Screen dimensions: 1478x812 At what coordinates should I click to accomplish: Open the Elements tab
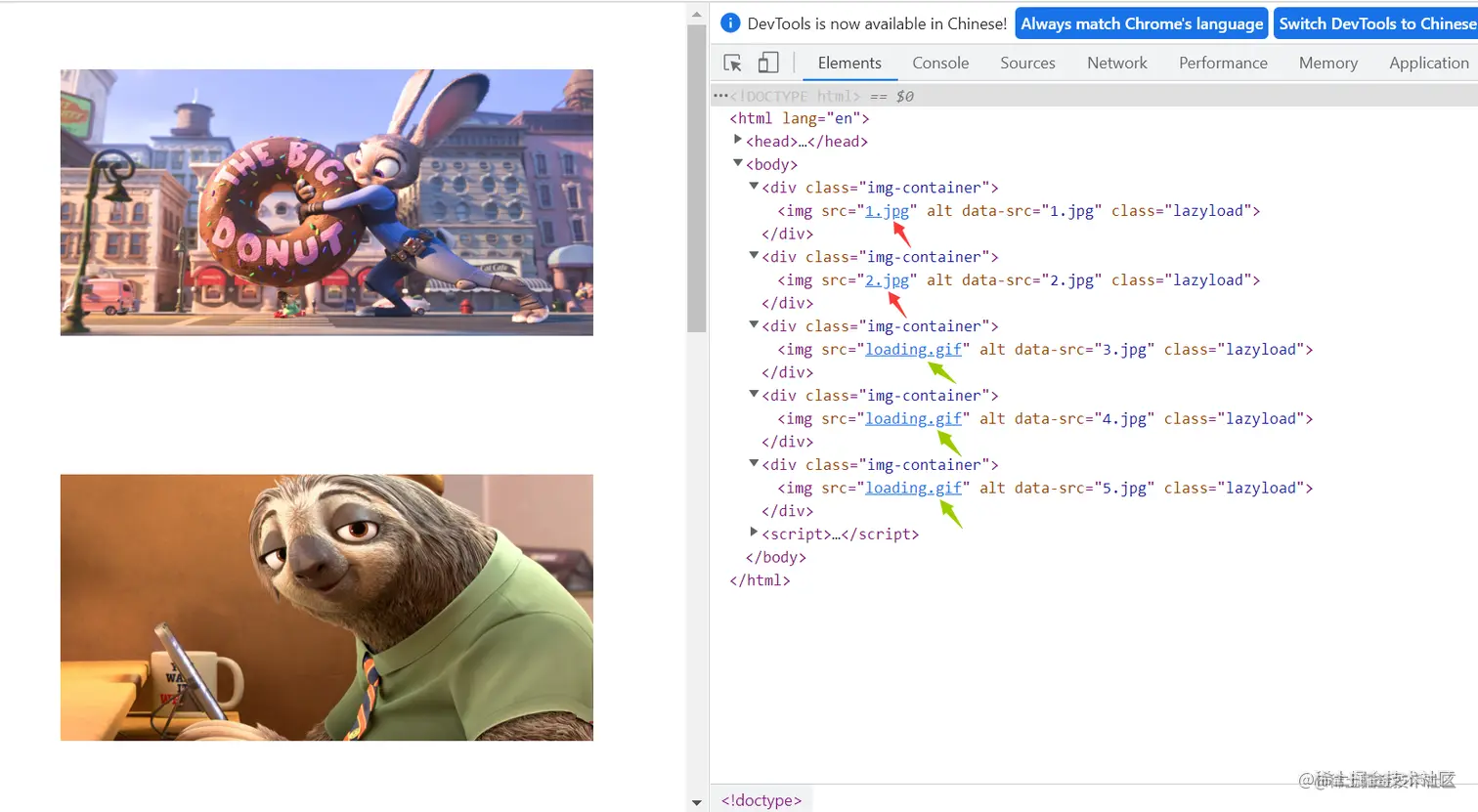(849, 63)
